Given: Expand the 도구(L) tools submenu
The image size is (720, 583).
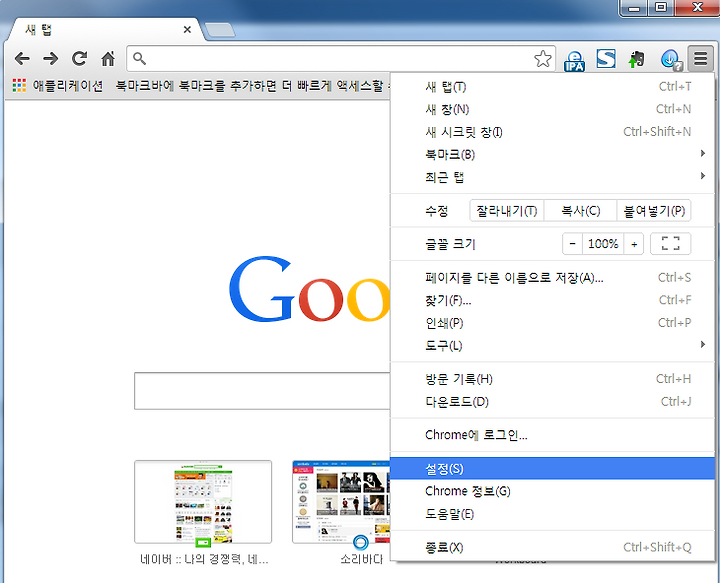Looking at the screenshot, I should click(552, 346).
